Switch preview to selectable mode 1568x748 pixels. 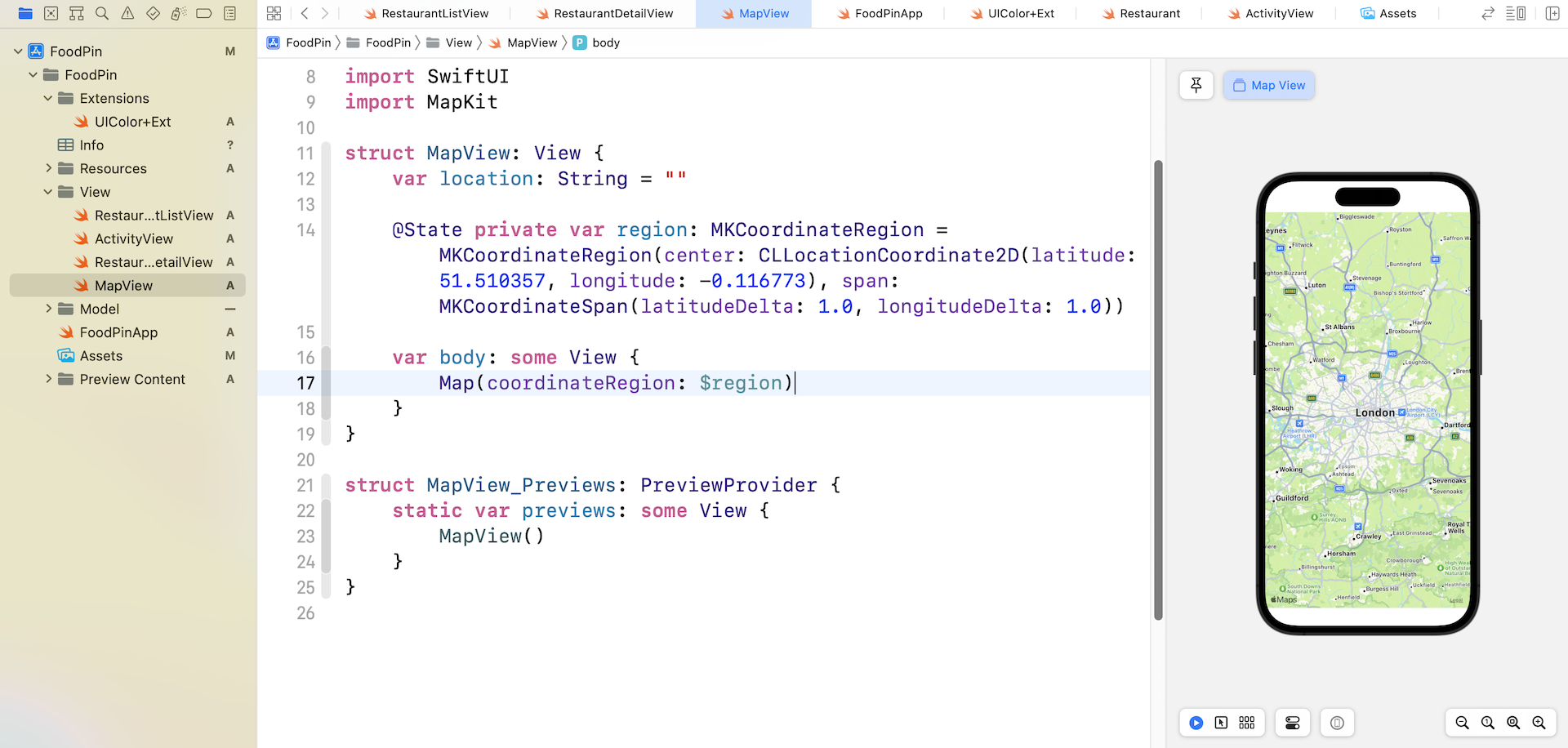click(1221, 723)
